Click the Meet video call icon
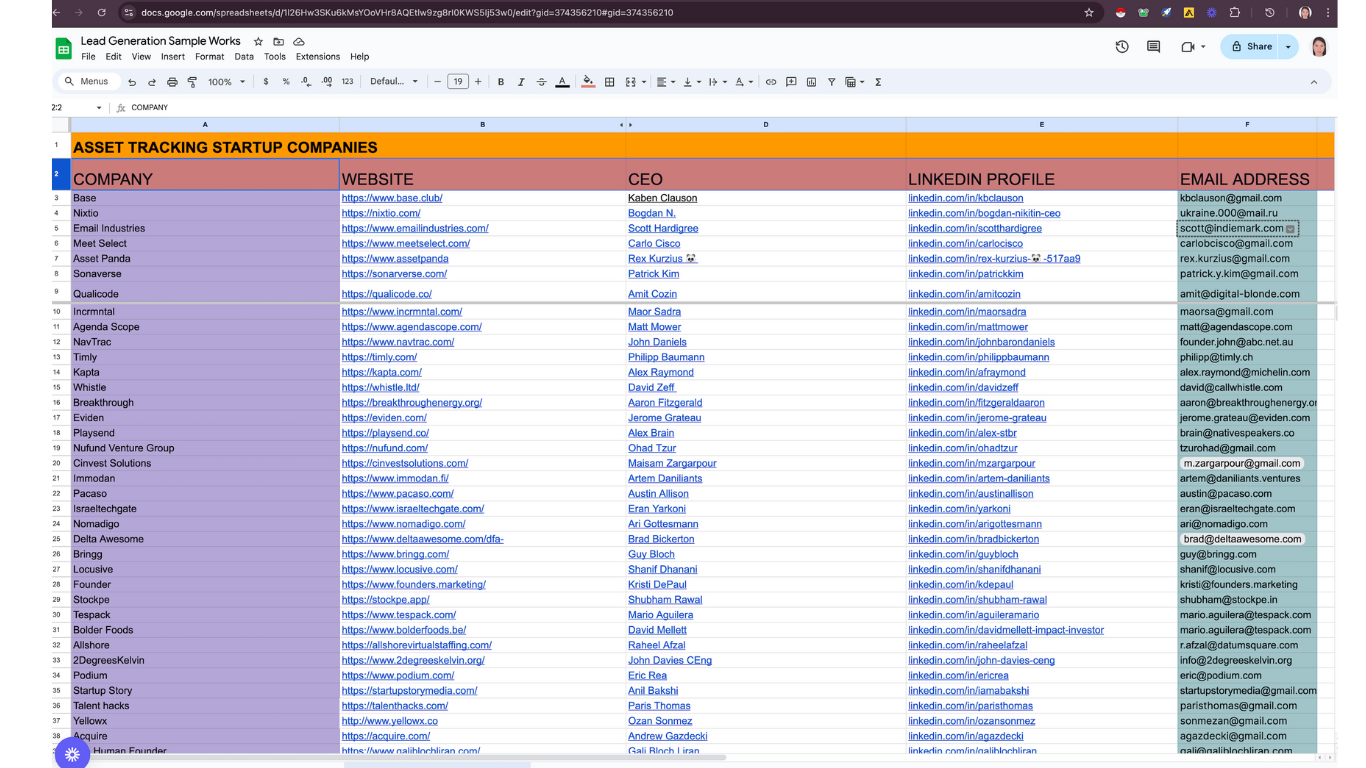Viewport: 1366px width, 768px height. [x=1188, y=47]
